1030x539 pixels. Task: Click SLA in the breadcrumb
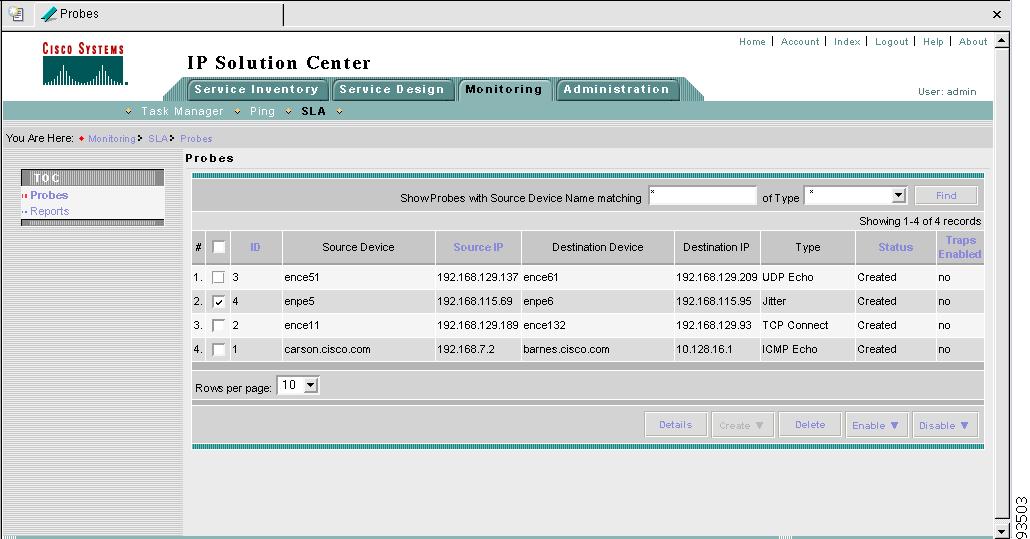(x=158, y=139)
